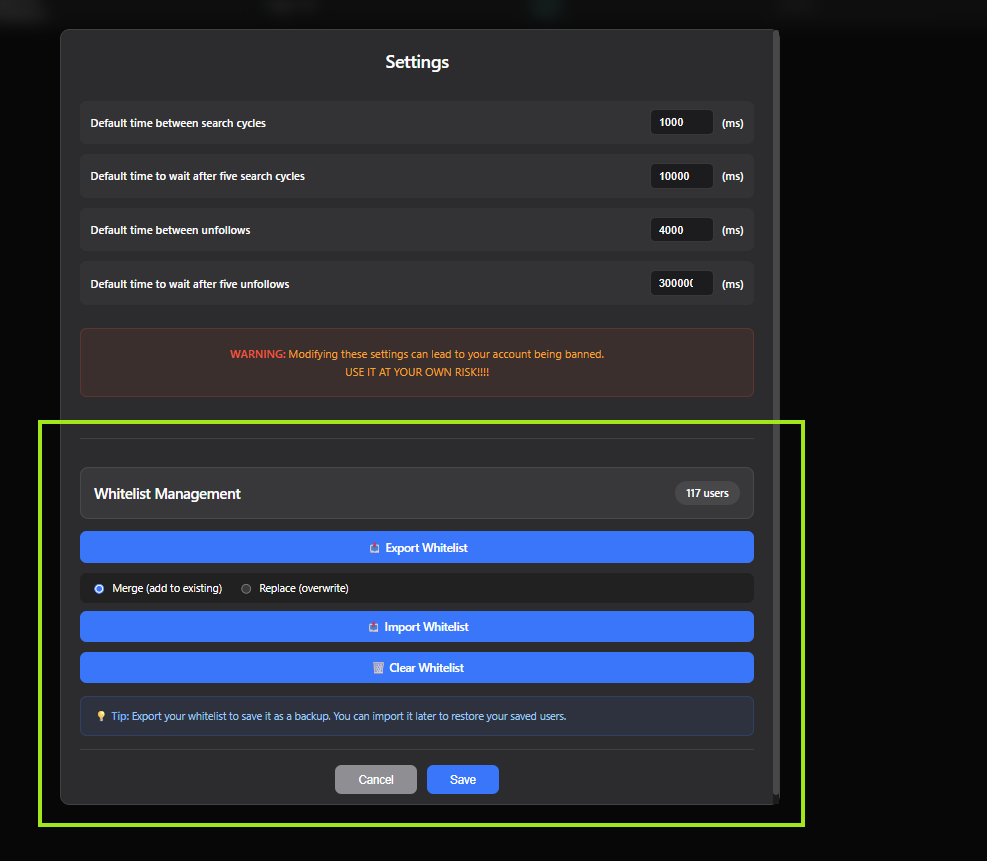The image size is (987, 861).
Task: Select Replace (overwrite) radio option
Action: click(x=246, y=588)
